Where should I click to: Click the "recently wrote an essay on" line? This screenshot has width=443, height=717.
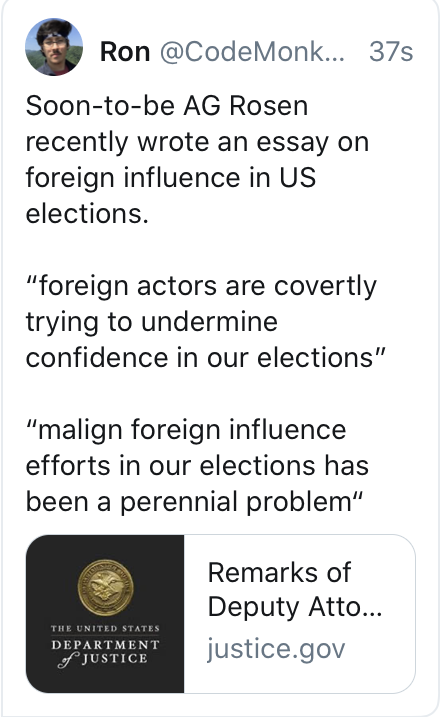click(x=197, y=143)
